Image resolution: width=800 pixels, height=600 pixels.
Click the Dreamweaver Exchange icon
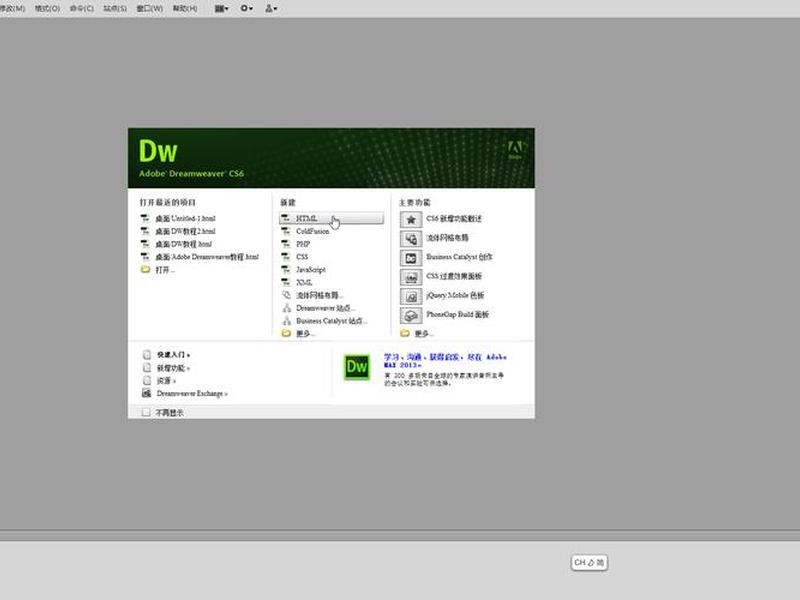[x=147, y=393]
